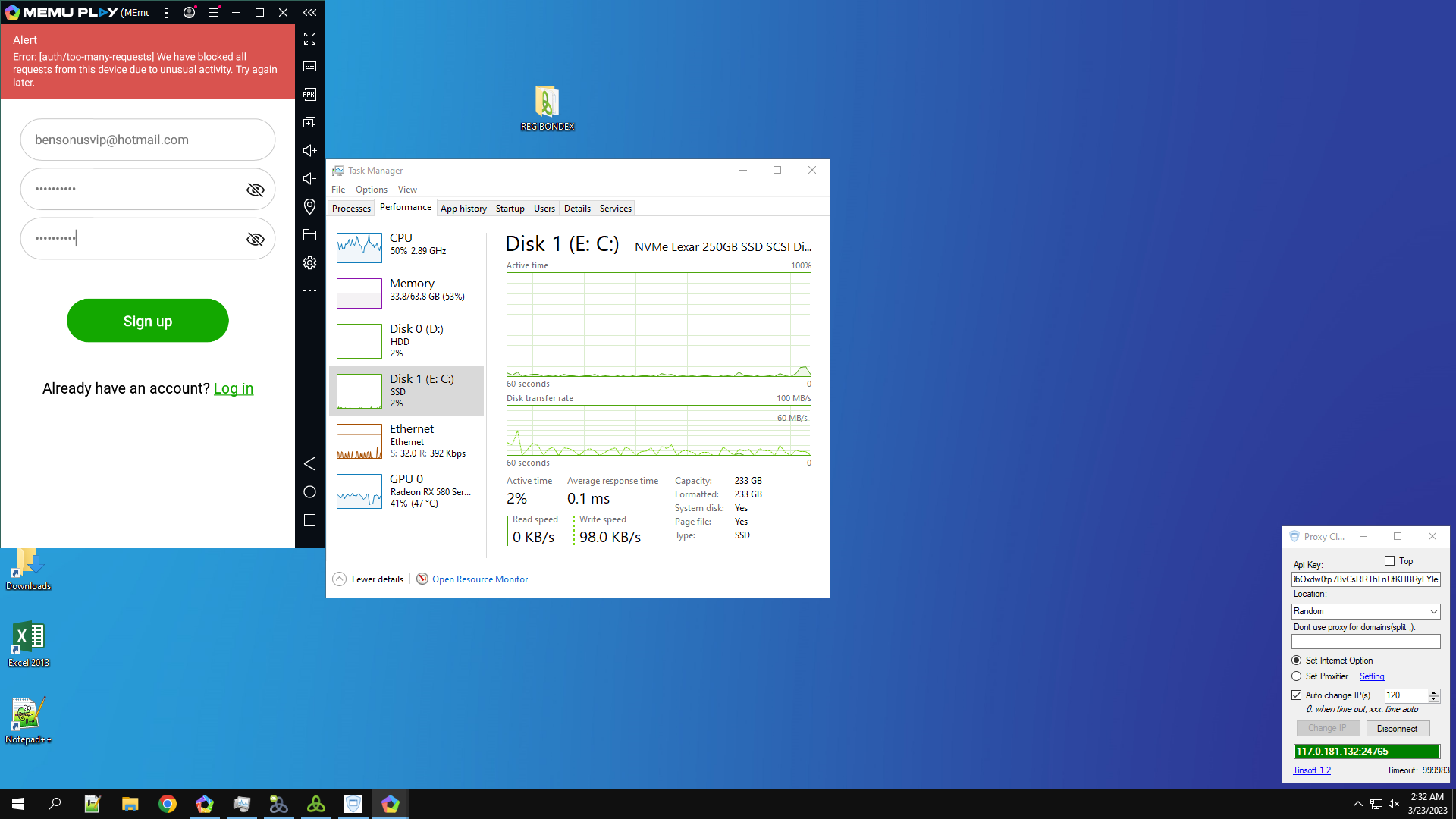
Task: Show password in confirm password field
Action: [x=256, y=240]
